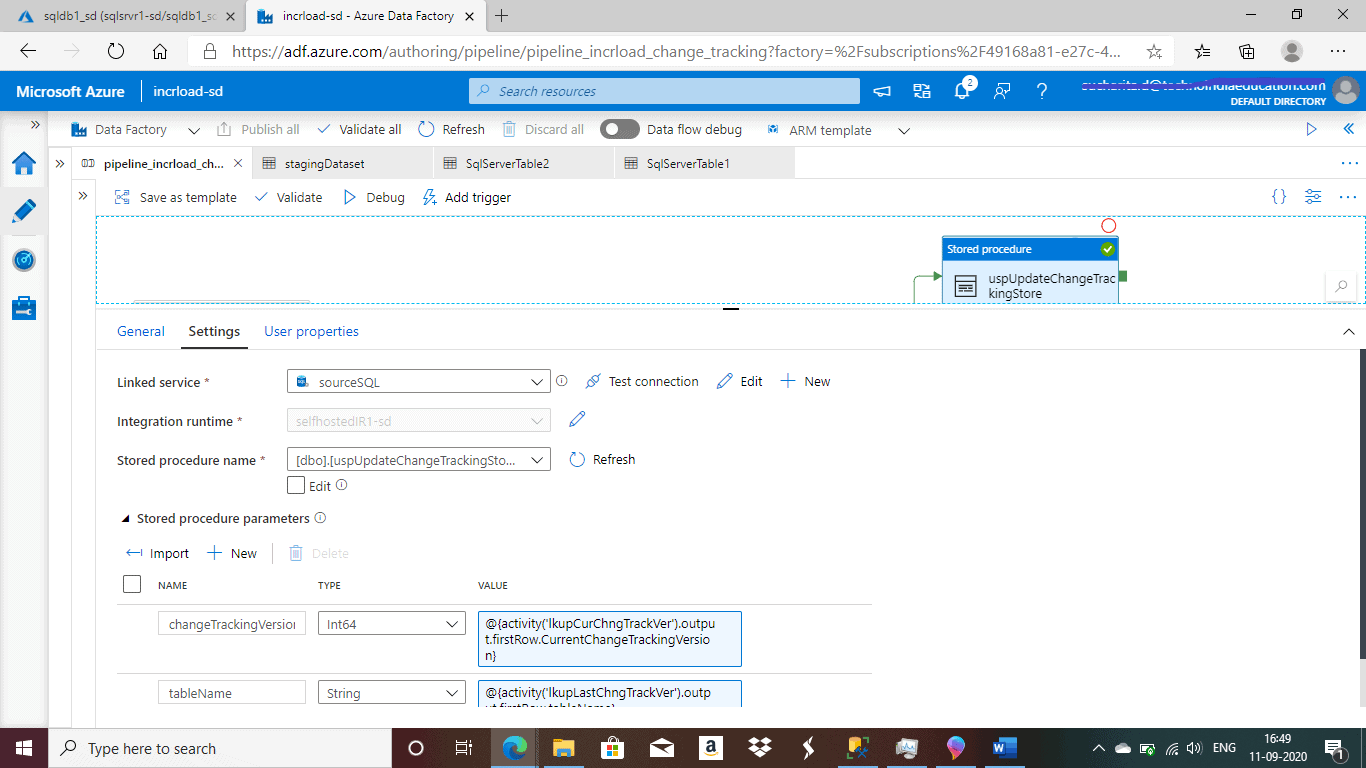
Task: Switch to the User properties tab
Action: pyautogui.click(x=311, y=331)
